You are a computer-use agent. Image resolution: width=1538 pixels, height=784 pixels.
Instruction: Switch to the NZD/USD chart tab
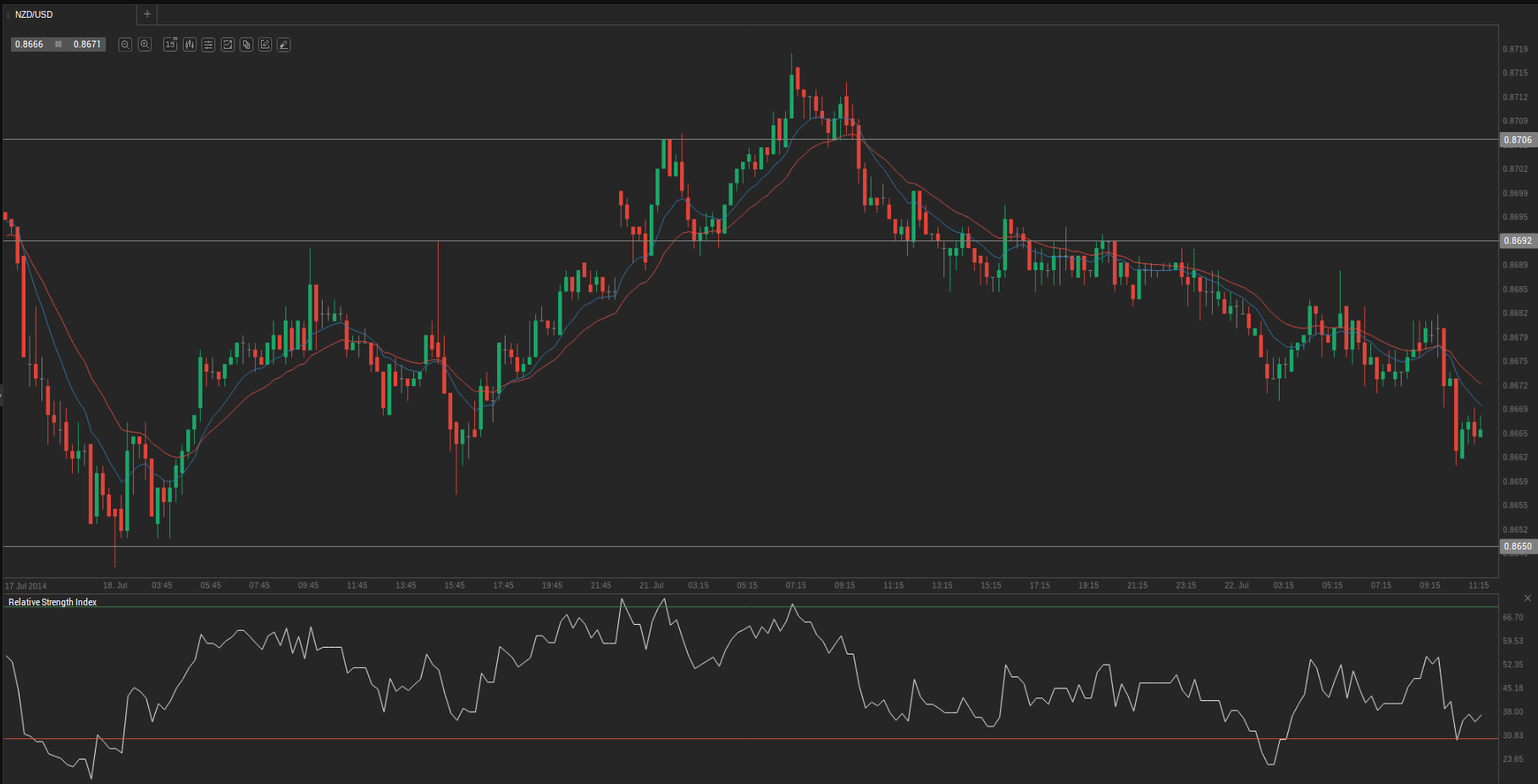[x=34, y=14]
